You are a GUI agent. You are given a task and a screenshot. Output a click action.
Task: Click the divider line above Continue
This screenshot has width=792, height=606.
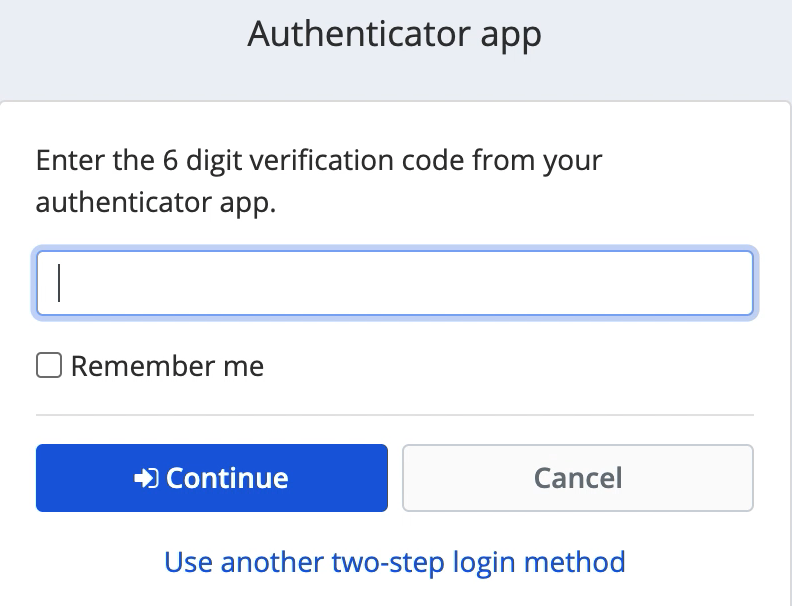point(394,414)
